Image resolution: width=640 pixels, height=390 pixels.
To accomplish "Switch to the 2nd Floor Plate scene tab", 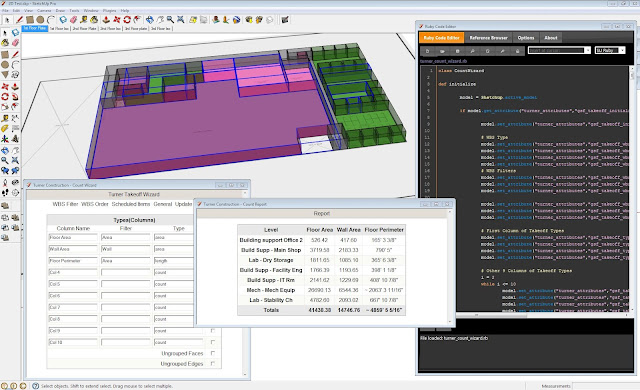I will click(x=84, y=29).
